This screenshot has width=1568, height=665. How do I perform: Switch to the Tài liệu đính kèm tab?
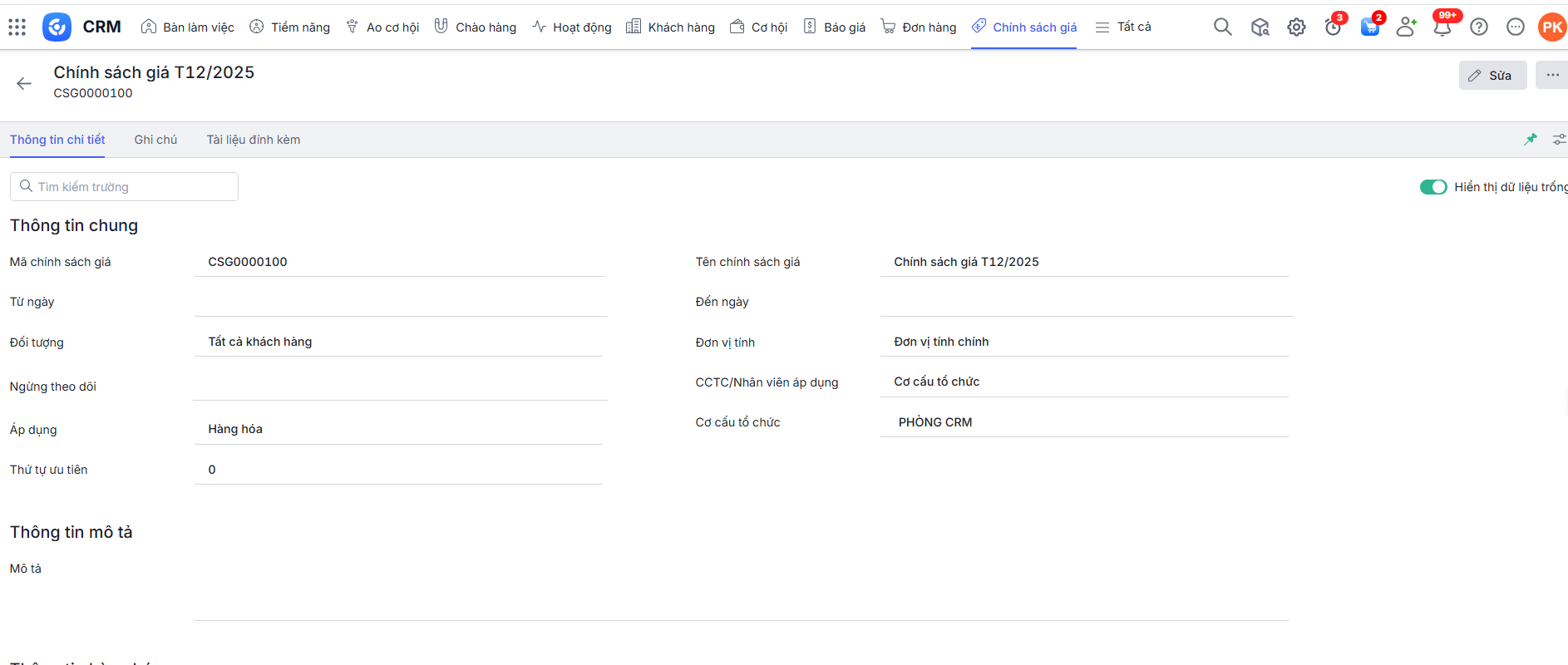(254, 140)
